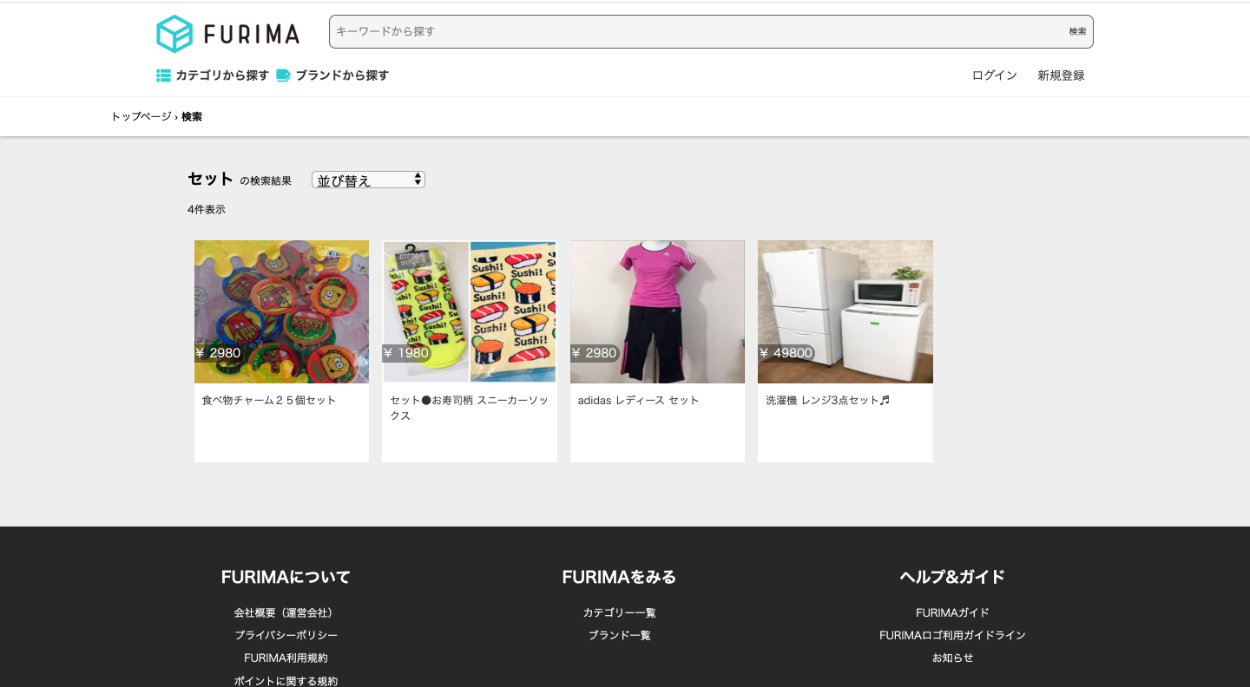This screenshot has height=687, width=1250.
Task: Open カテゴリー一覧 footer link
Action: tap(619, 613)
